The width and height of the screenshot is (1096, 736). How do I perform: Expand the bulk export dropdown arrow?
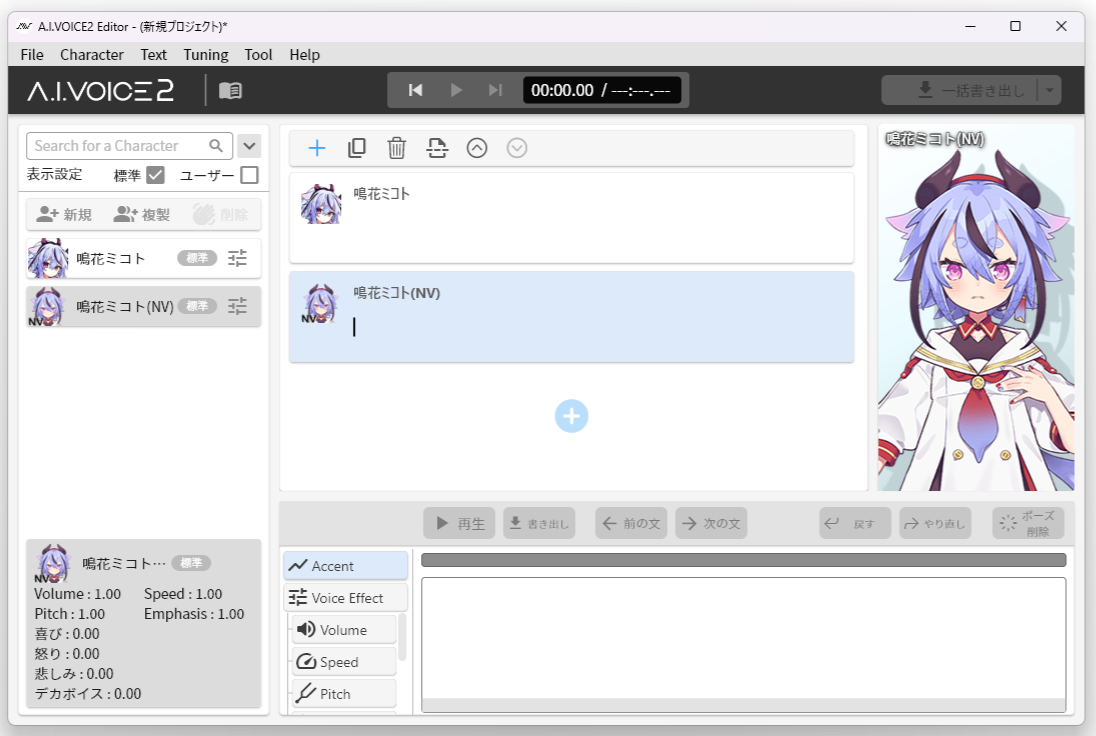(1049, 90)
